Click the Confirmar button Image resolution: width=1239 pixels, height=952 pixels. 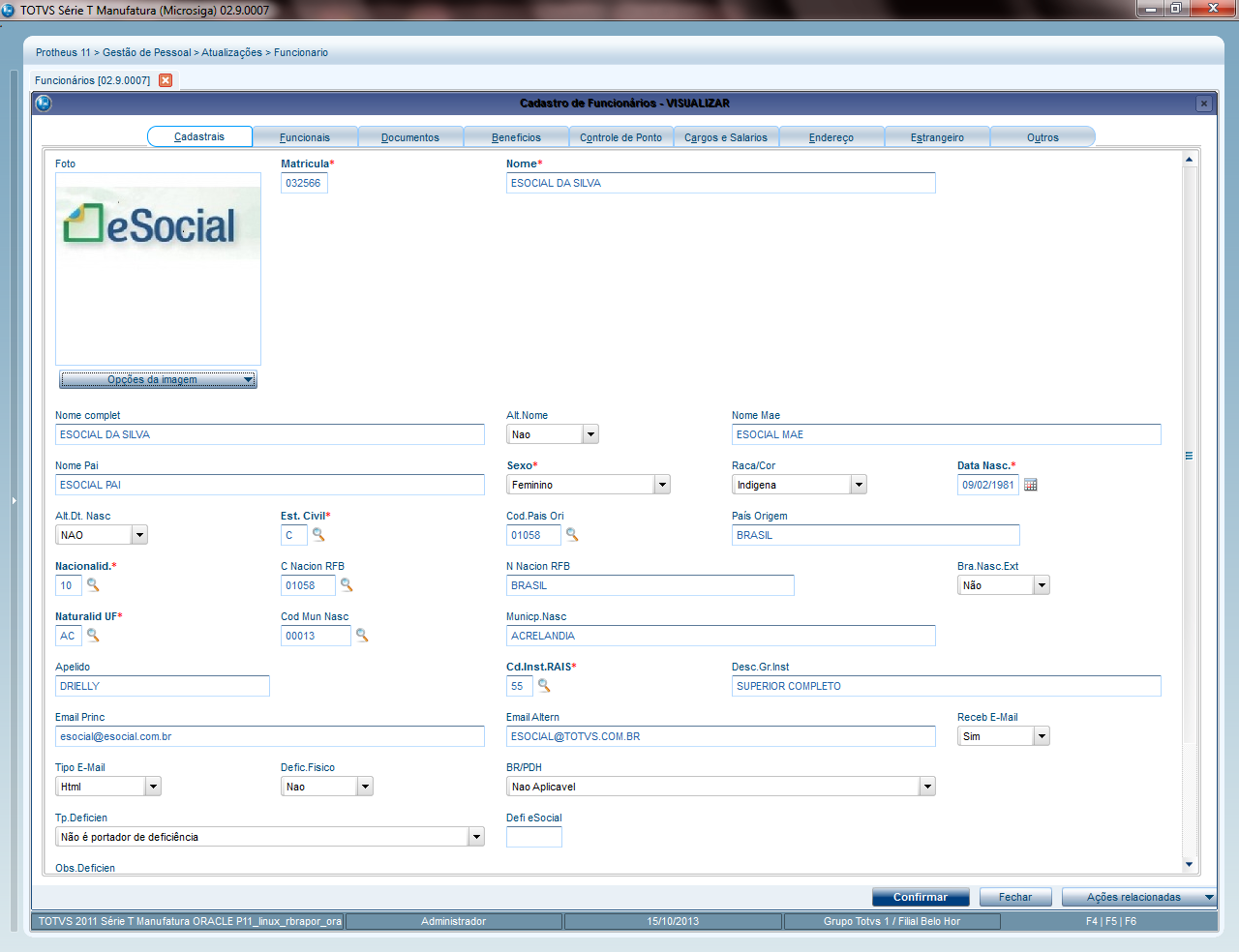pyautogui.click(x=921, y=897)
